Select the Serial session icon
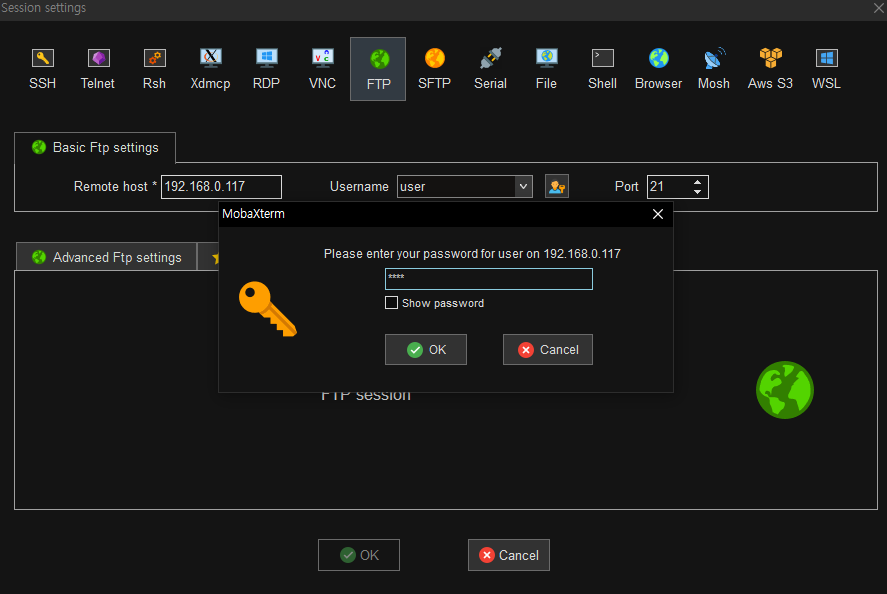This screenshot has height=594, width=887. pyautogui.click(x=490, y=69)
